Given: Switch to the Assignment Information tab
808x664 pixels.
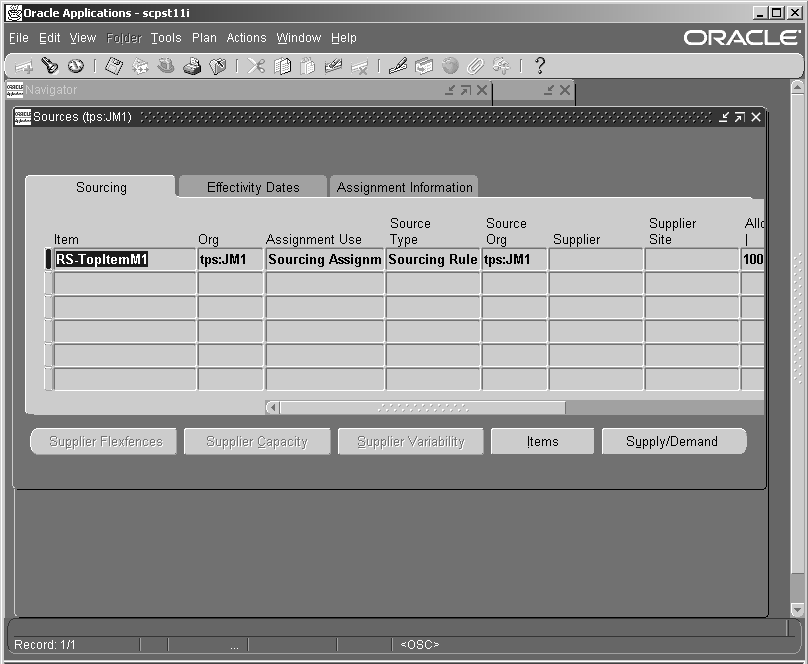Looking at the screenshot, I should pyautogui.click(x=405, y=187).
